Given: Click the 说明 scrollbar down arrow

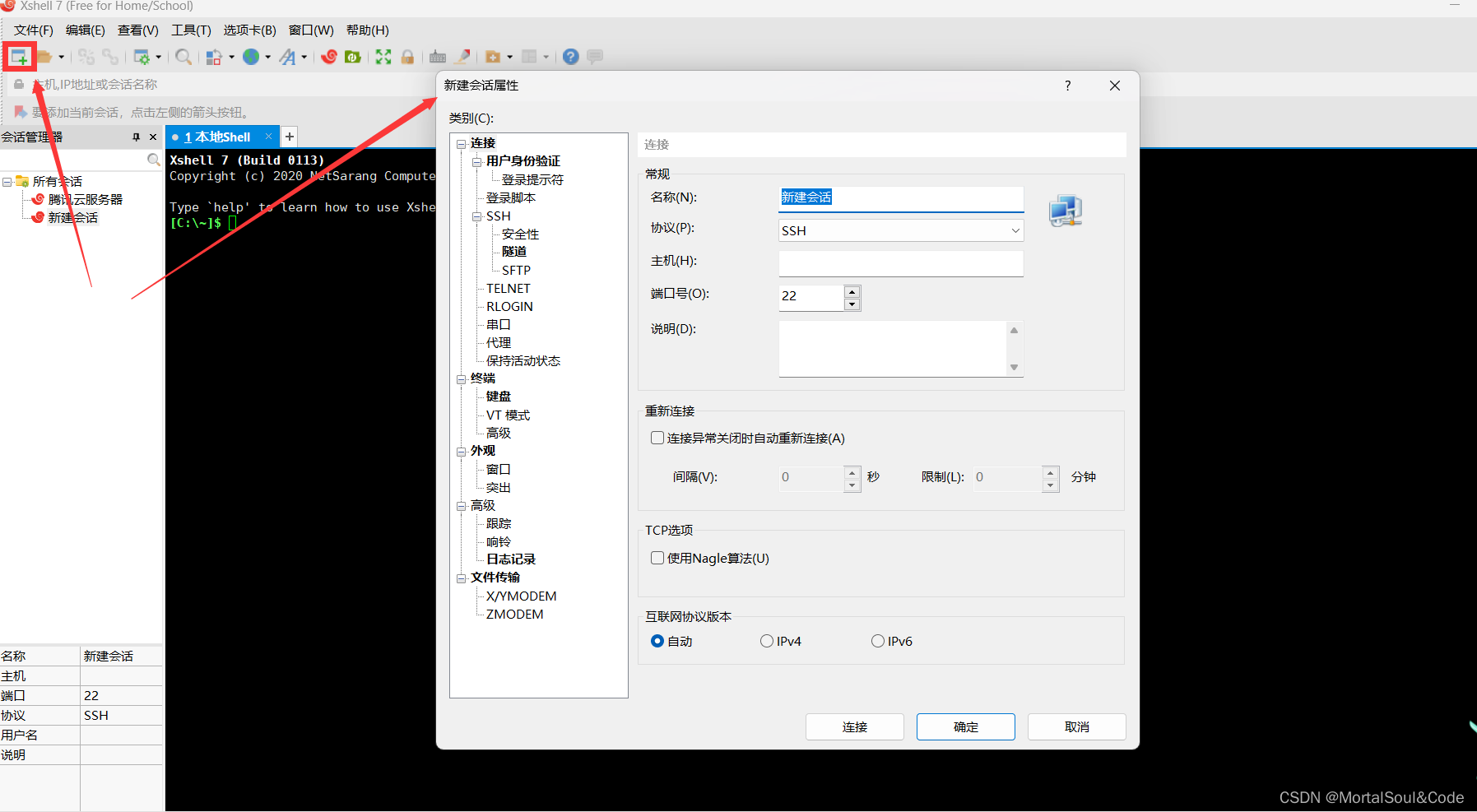Looking at the screenshot, I should coord(1015,368).
